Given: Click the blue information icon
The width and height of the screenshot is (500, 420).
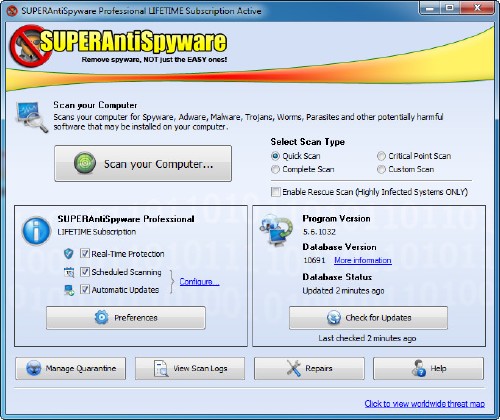Looking at the screenshot, I should click(36, 231).
